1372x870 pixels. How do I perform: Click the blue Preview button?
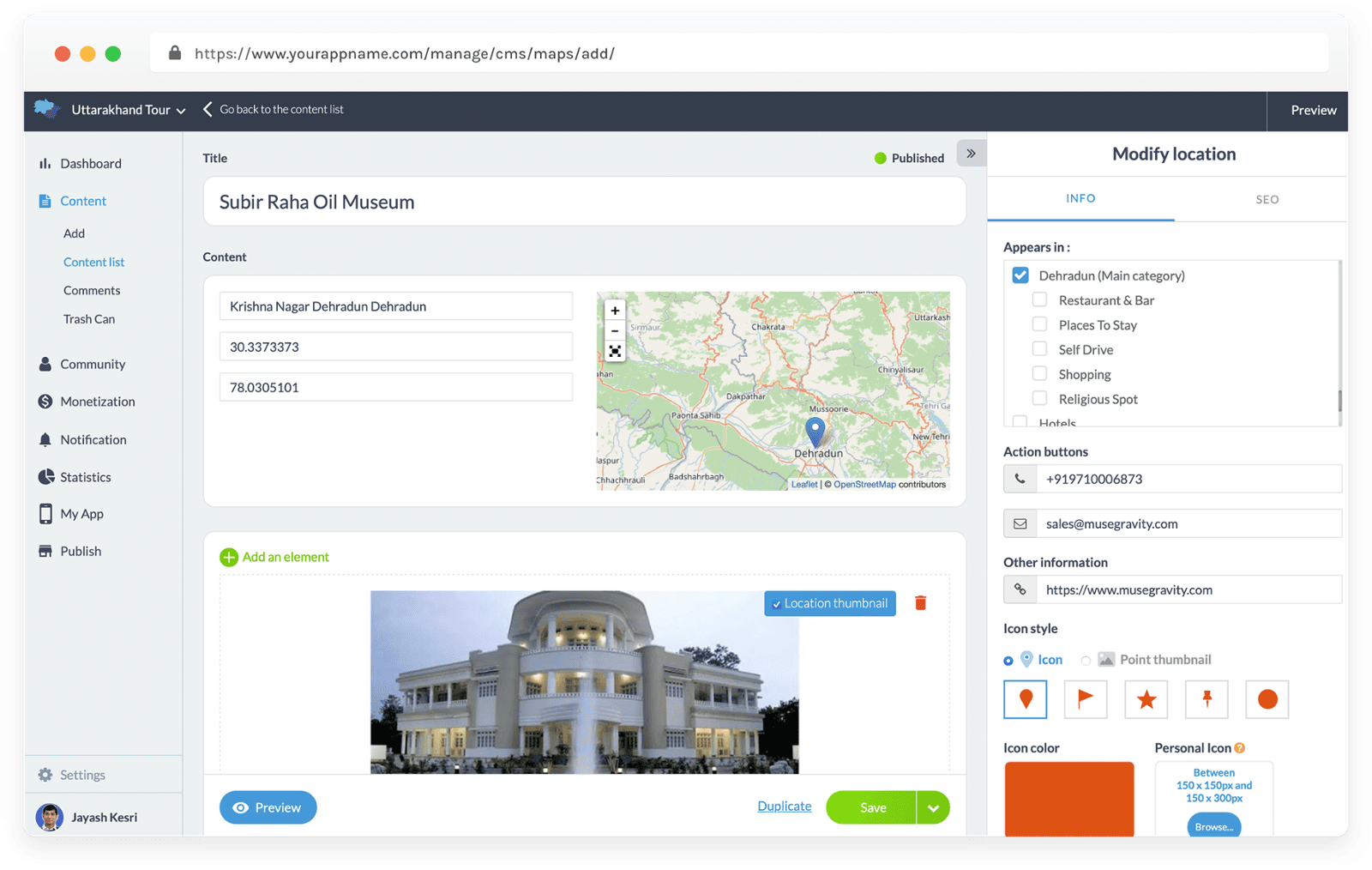click(x=268, y=807)
